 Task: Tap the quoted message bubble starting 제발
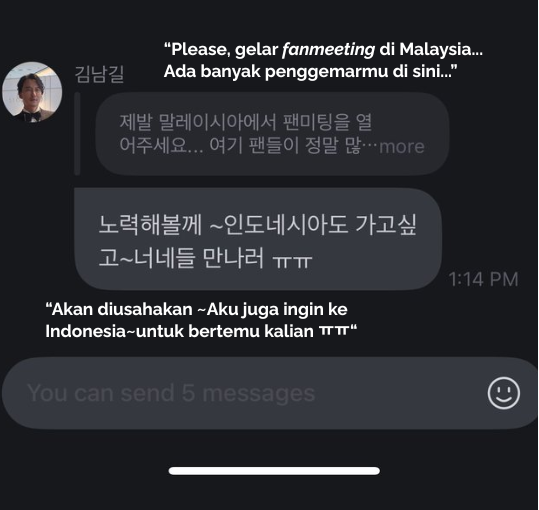(272, 134)
